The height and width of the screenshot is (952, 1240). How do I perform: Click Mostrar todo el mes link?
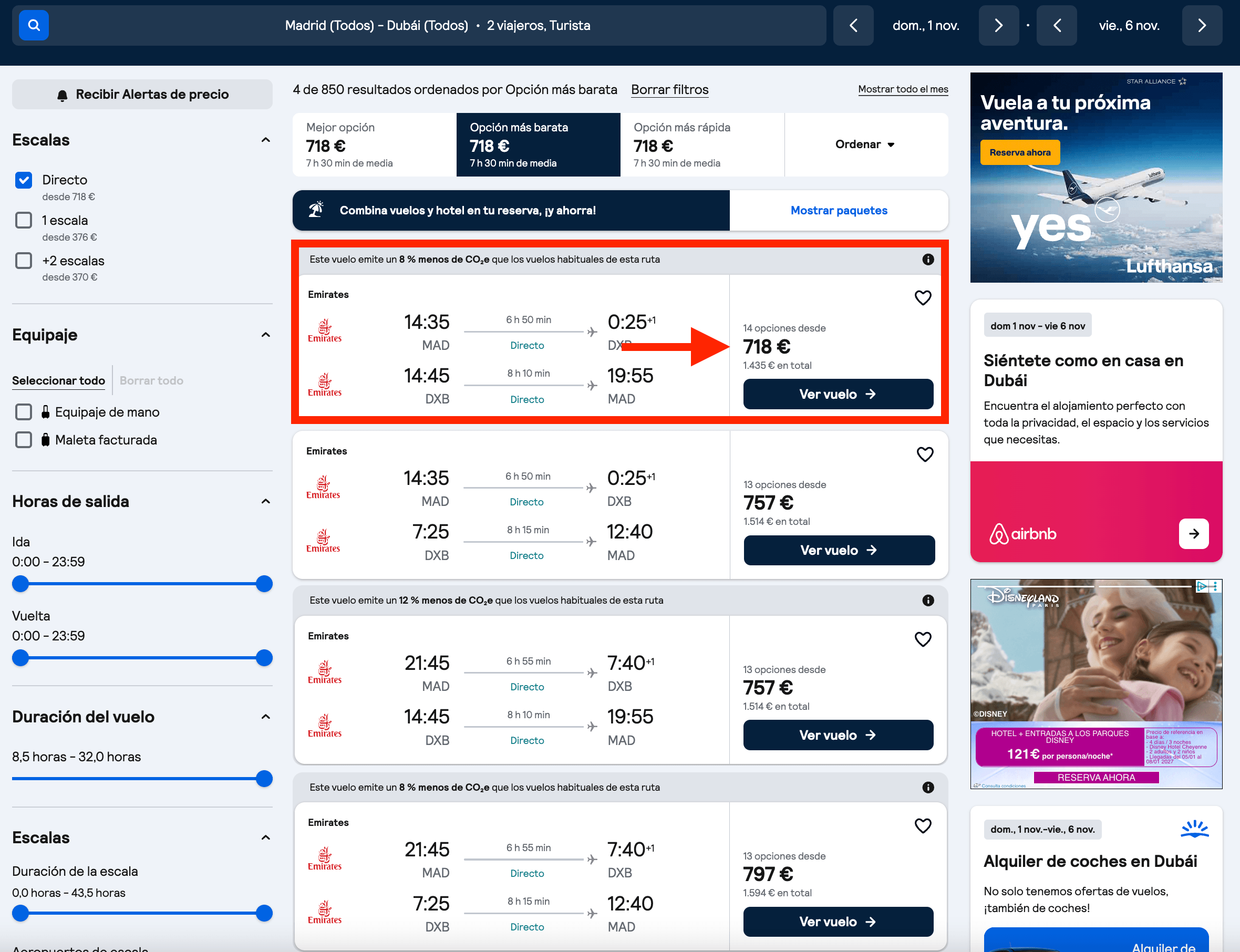903,89
